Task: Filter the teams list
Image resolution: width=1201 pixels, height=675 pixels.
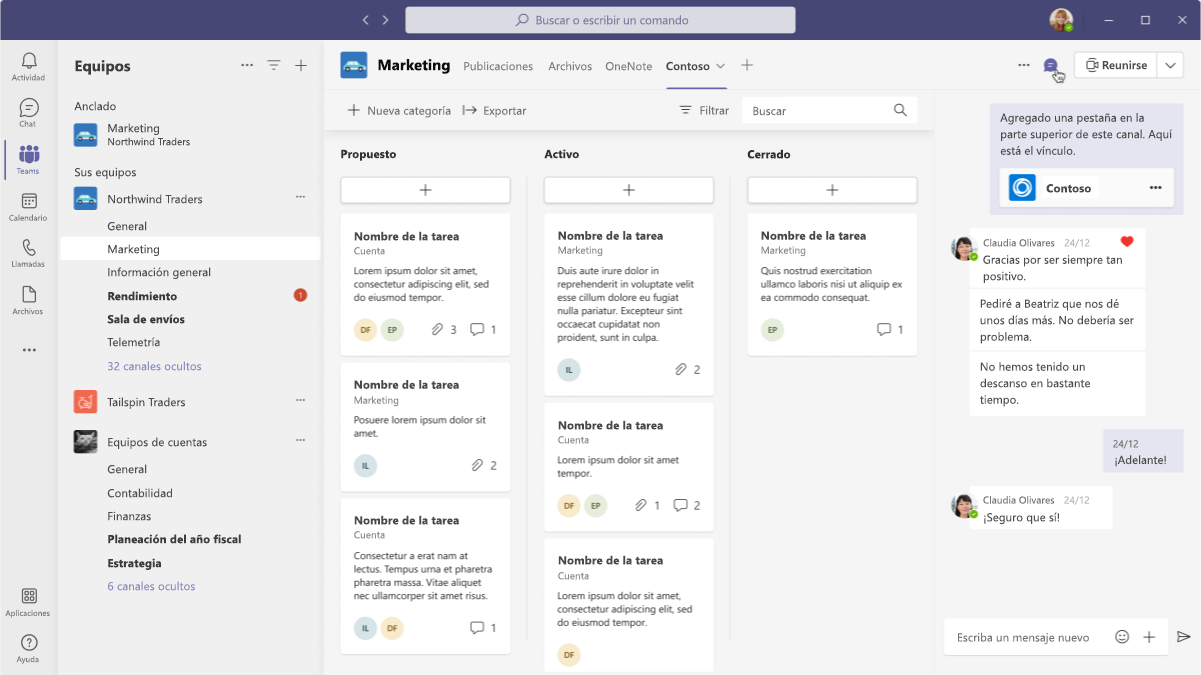Action: [x=274, y=65]
